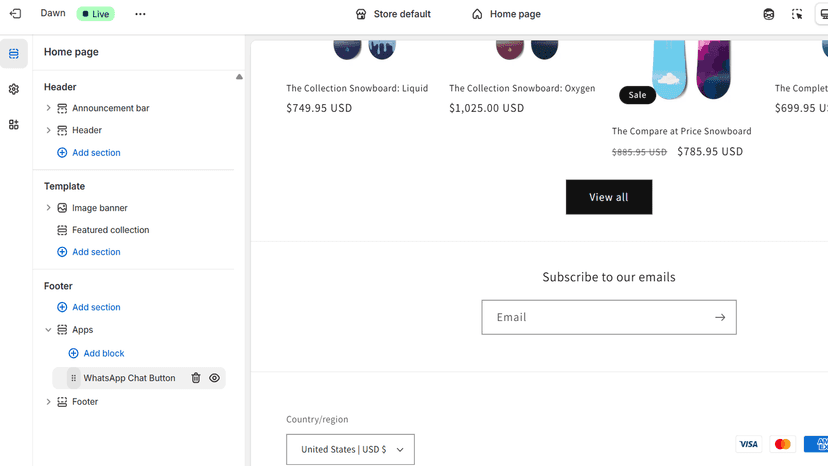Open the United States USD country dropdown
The width and height of the screenshot is (828, 466).
pyautogui.click(x=351, y=450)
